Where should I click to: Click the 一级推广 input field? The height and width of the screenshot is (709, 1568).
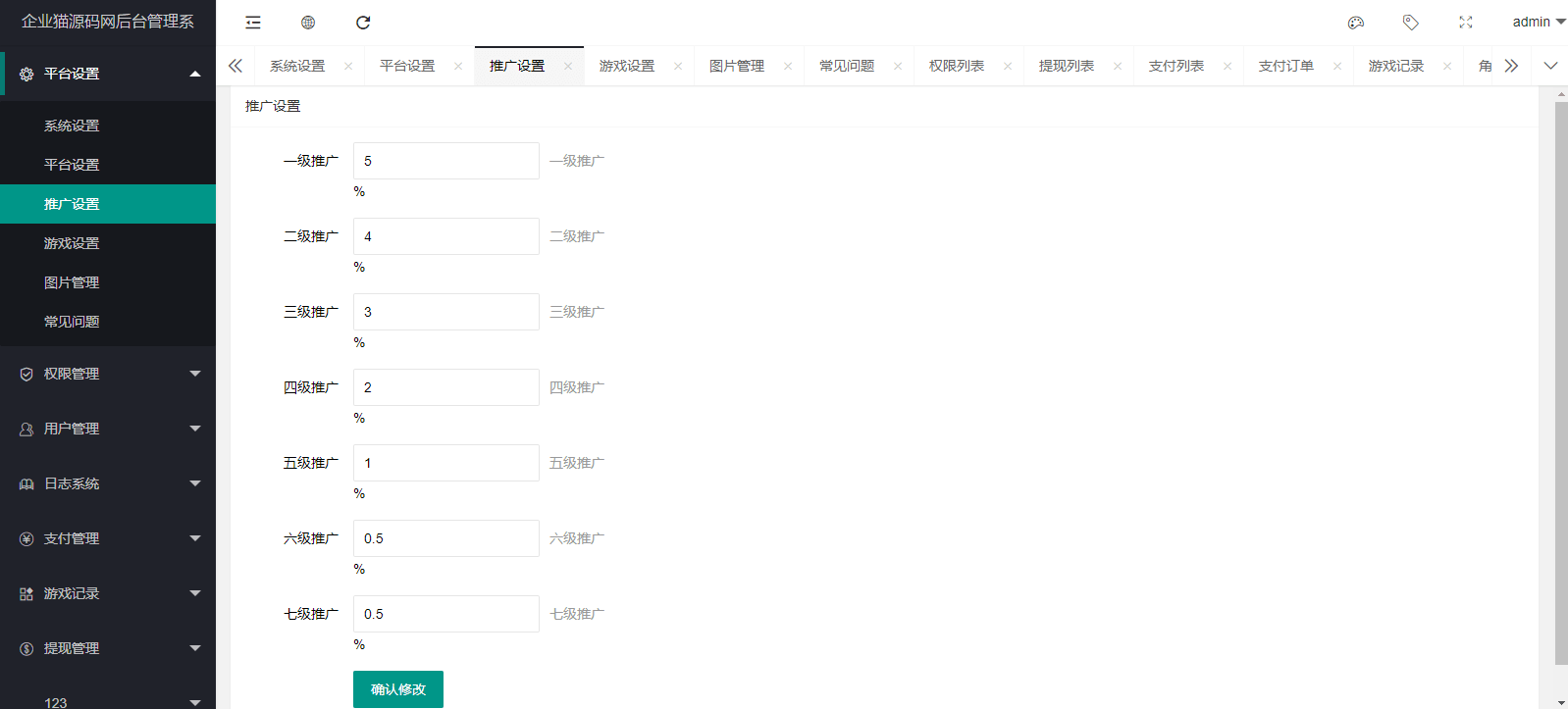[x=446, y=161]
